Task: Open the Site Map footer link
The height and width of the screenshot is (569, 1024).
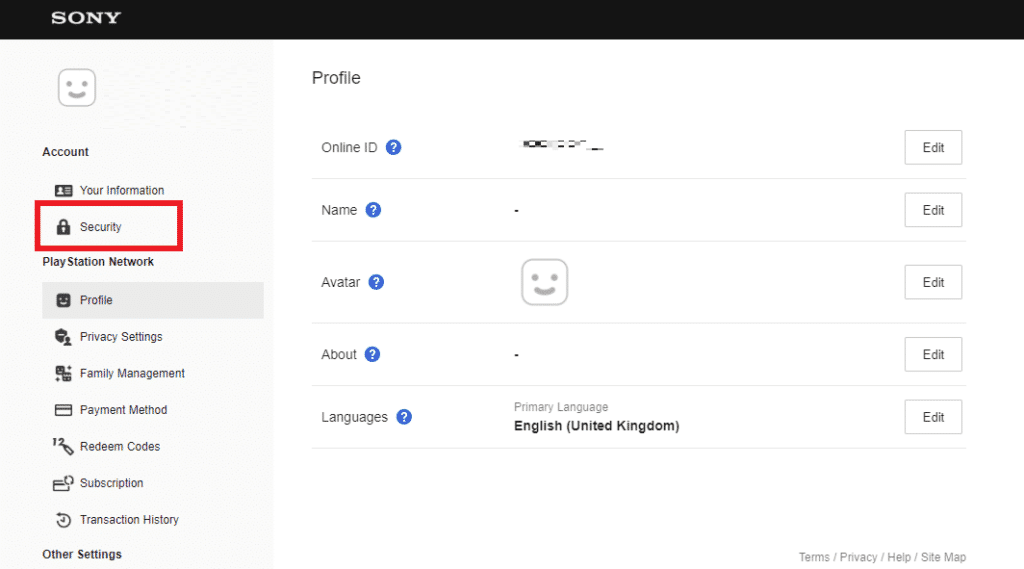Action: click(x=943, y=557)
